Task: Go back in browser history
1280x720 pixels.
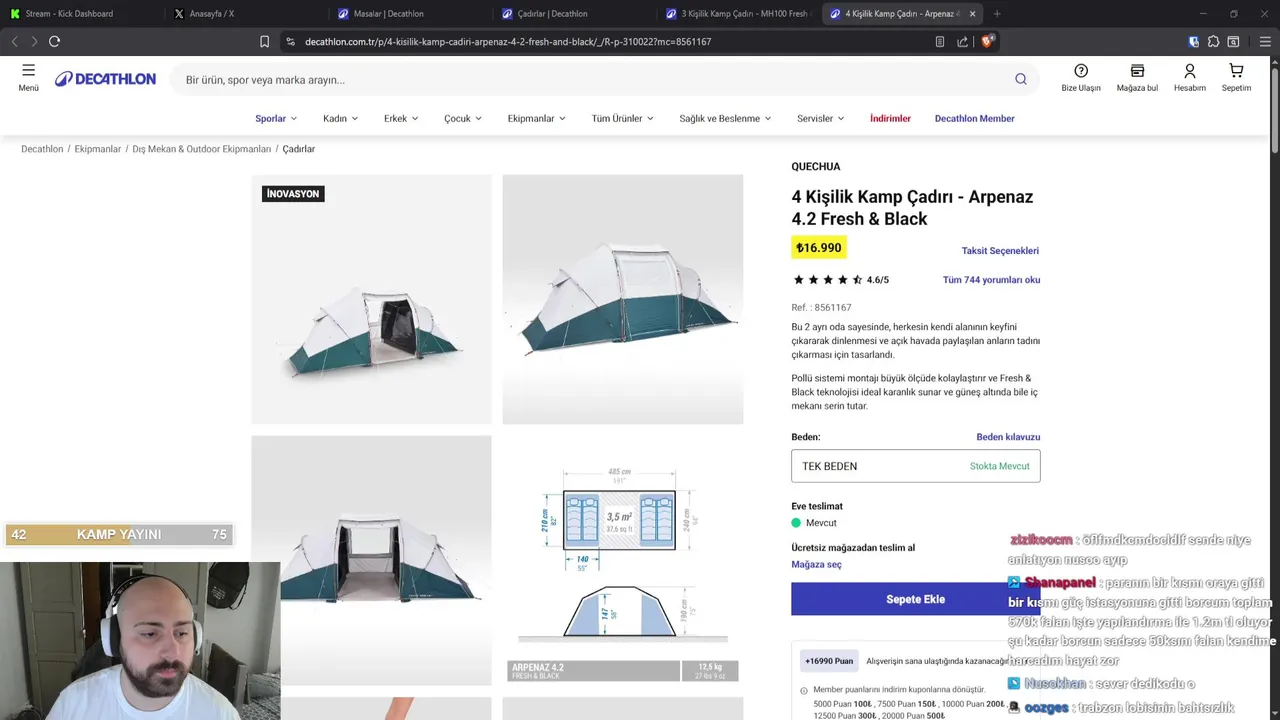Action: coord(14,41)
